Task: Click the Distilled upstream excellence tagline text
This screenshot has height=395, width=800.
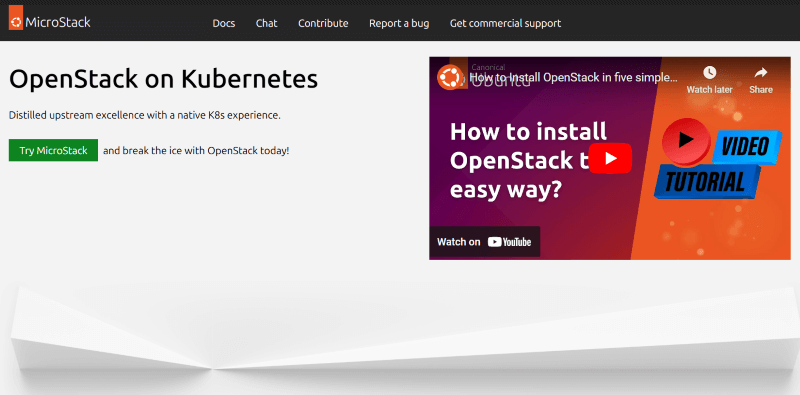Action: click(144, 115)
